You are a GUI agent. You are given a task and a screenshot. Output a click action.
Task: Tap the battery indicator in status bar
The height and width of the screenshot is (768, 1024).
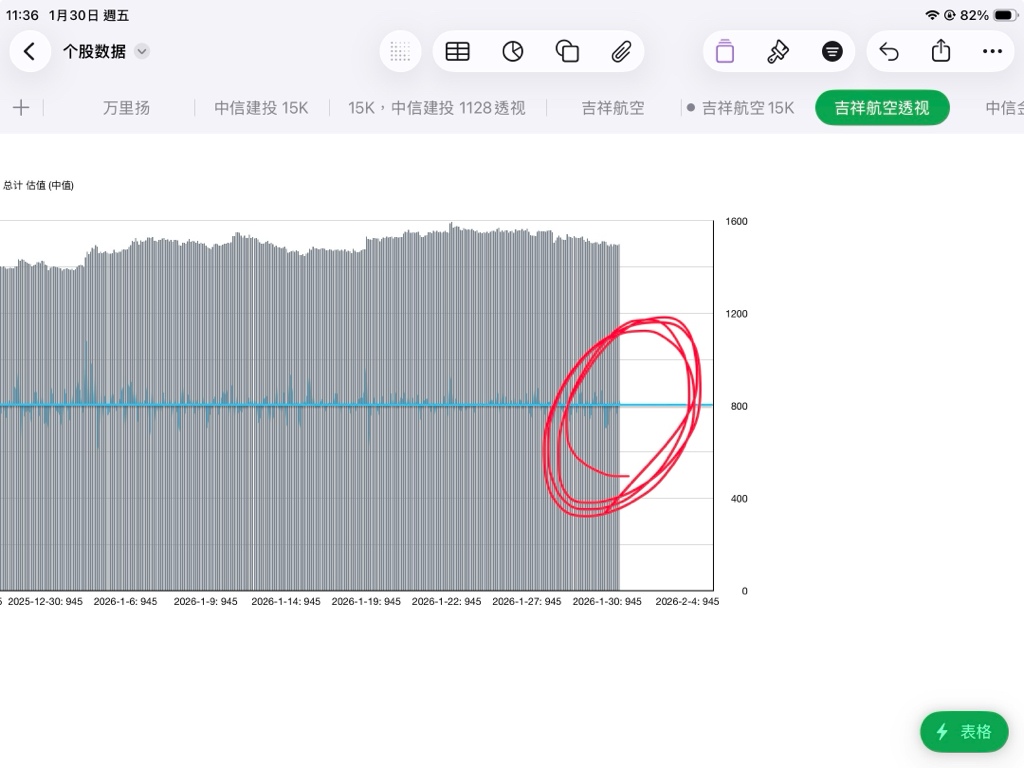click(x=1006, y=15)
